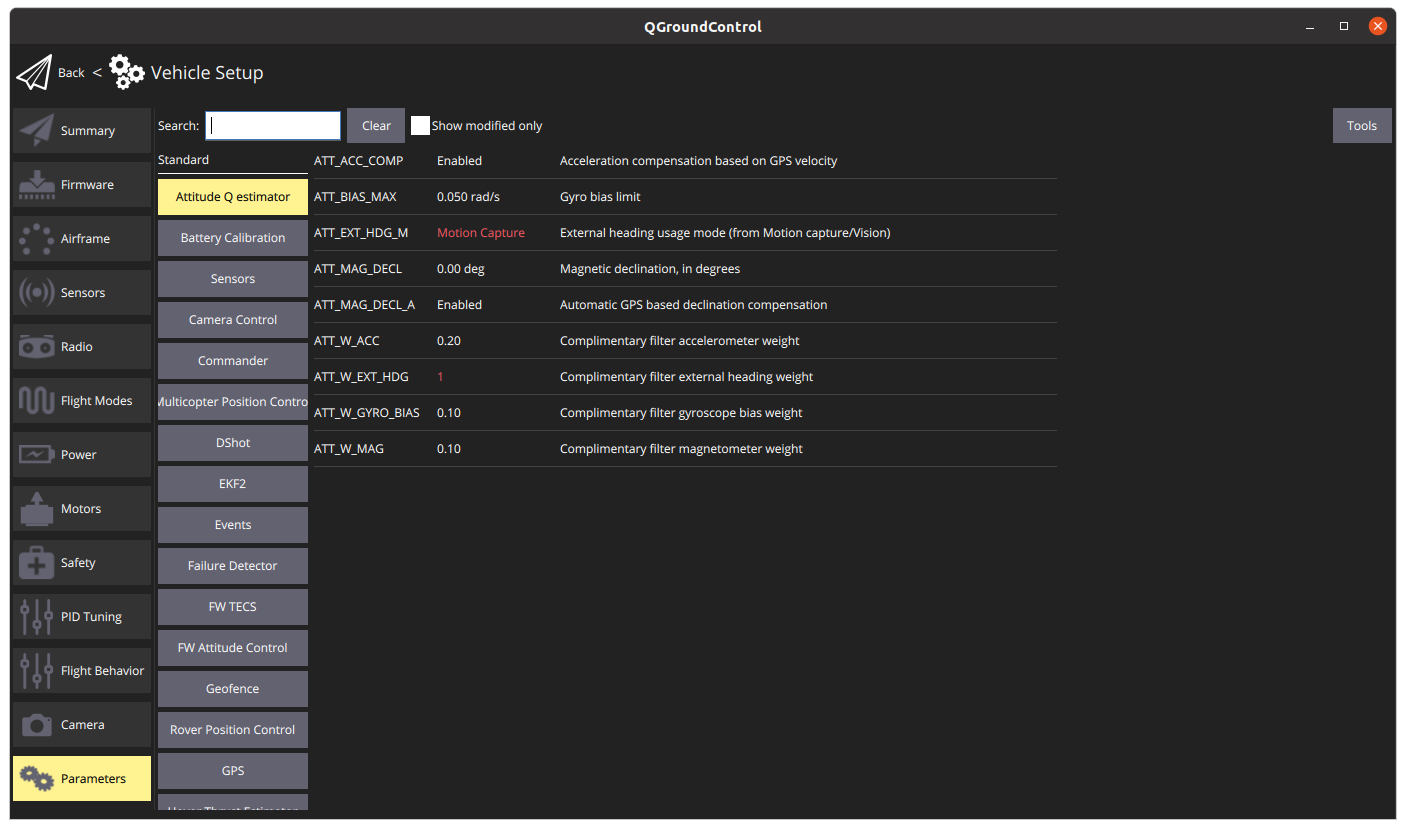
Task: Click the Flight Modes wave icon
Action: coord(37,401)
